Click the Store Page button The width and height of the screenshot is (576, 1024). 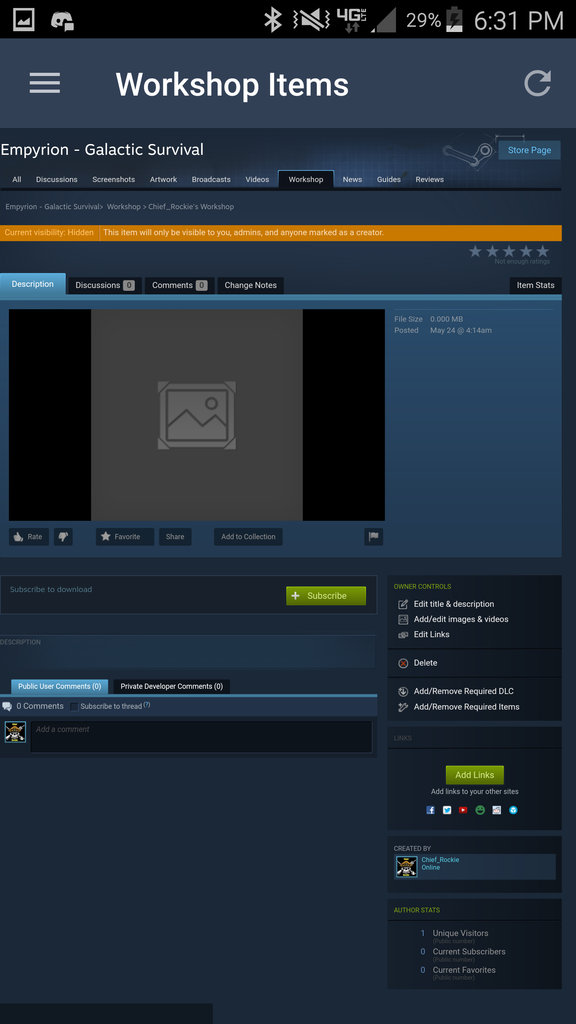pyautogui.click(x=530, y=150)
